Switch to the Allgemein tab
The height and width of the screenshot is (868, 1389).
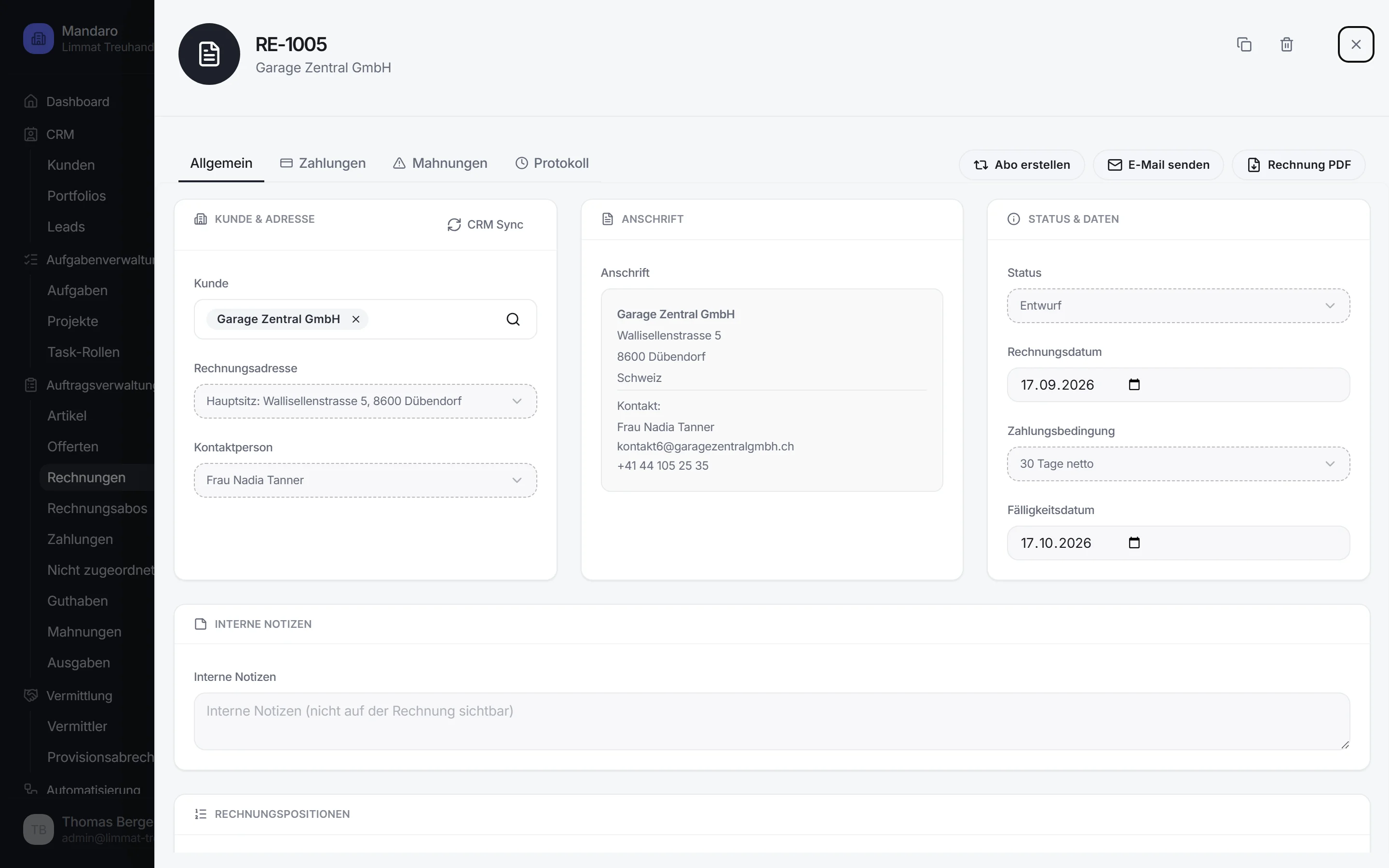click(221, 163)
